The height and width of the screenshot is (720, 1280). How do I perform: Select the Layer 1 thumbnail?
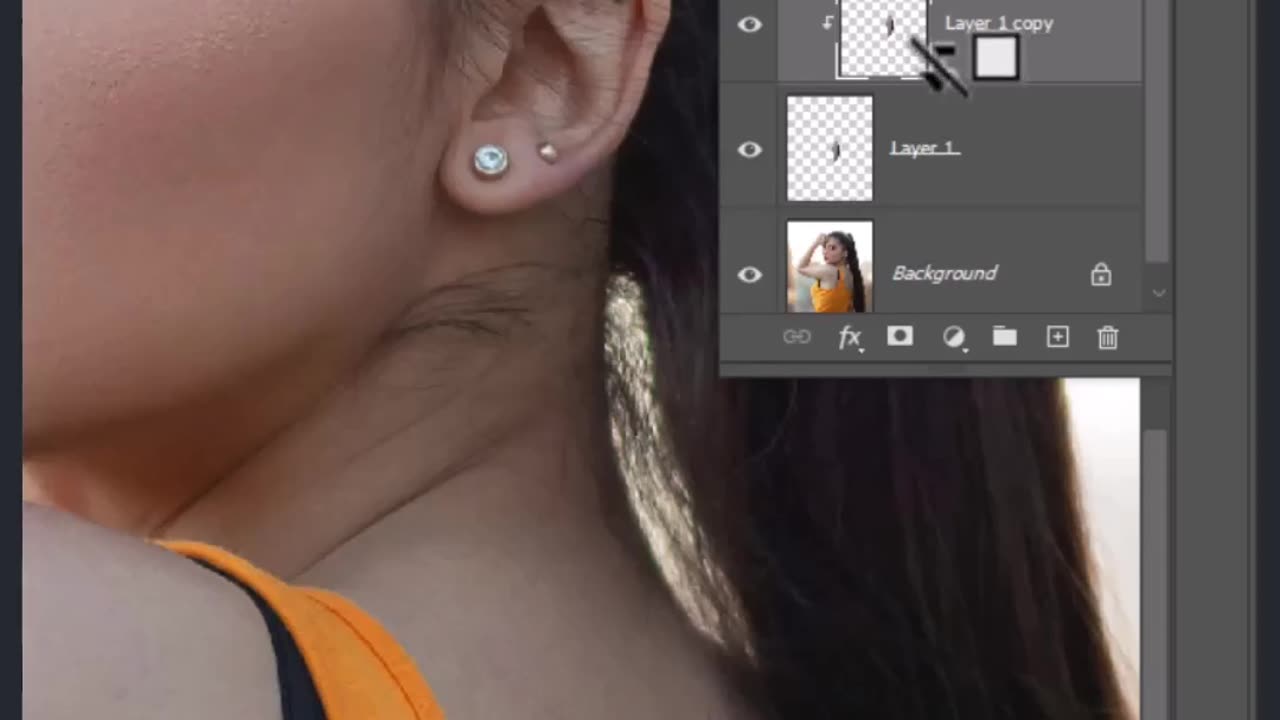pos(830,148)
